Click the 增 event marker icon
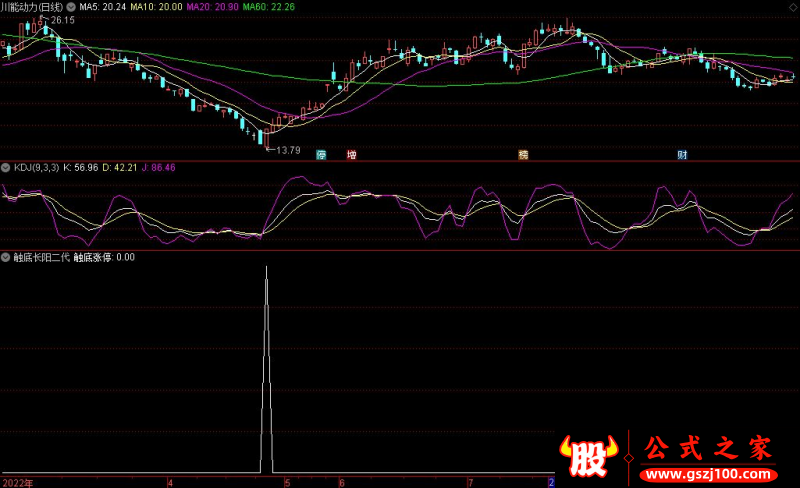This screenshot has width=800, height=488. pos(351,155)
